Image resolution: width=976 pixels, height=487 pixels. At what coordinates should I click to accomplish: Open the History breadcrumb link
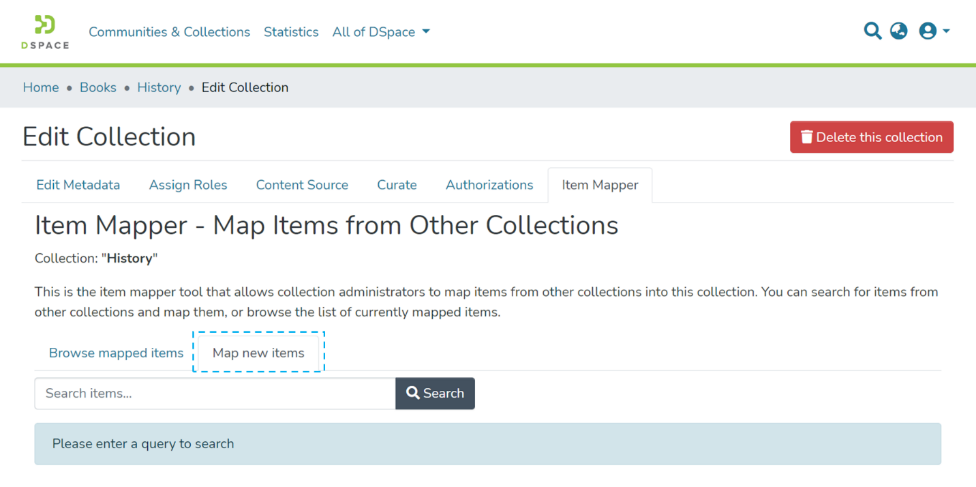point(159,87)
